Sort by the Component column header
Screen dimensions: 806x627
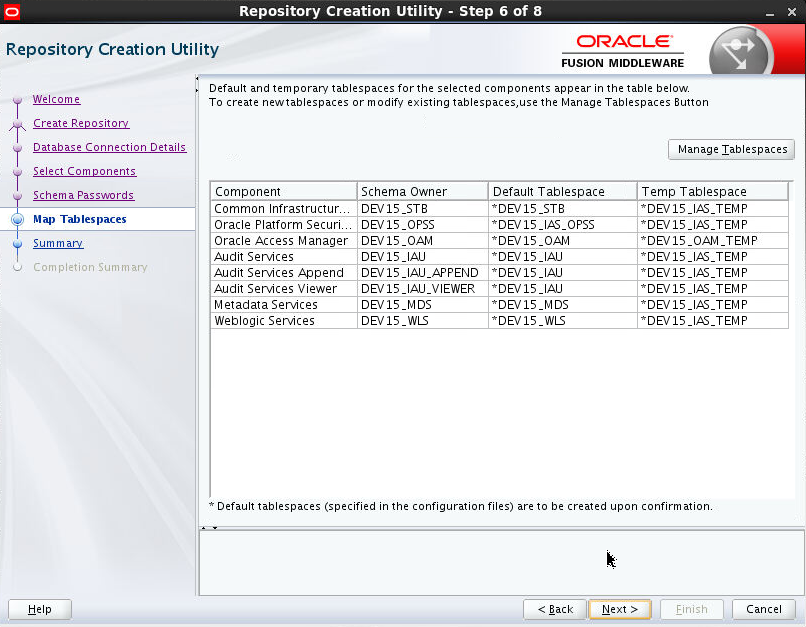[284, 192]
